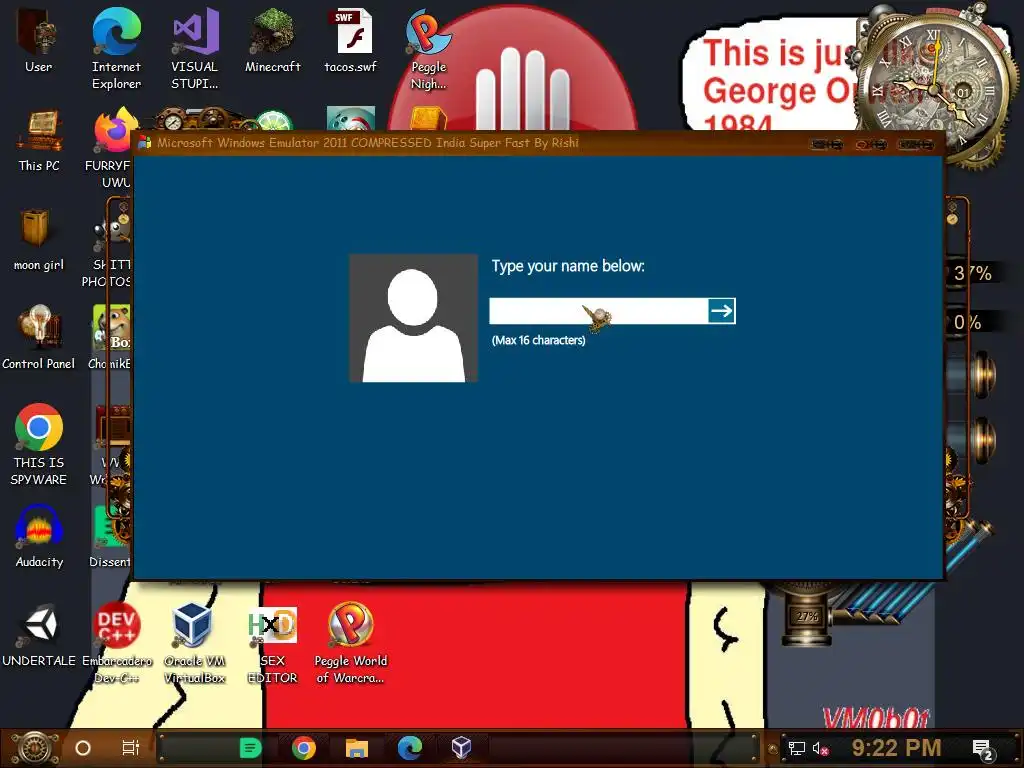Screen dimensions: 1024x768
Task: Open the User desktop icon
Action: 38,39
